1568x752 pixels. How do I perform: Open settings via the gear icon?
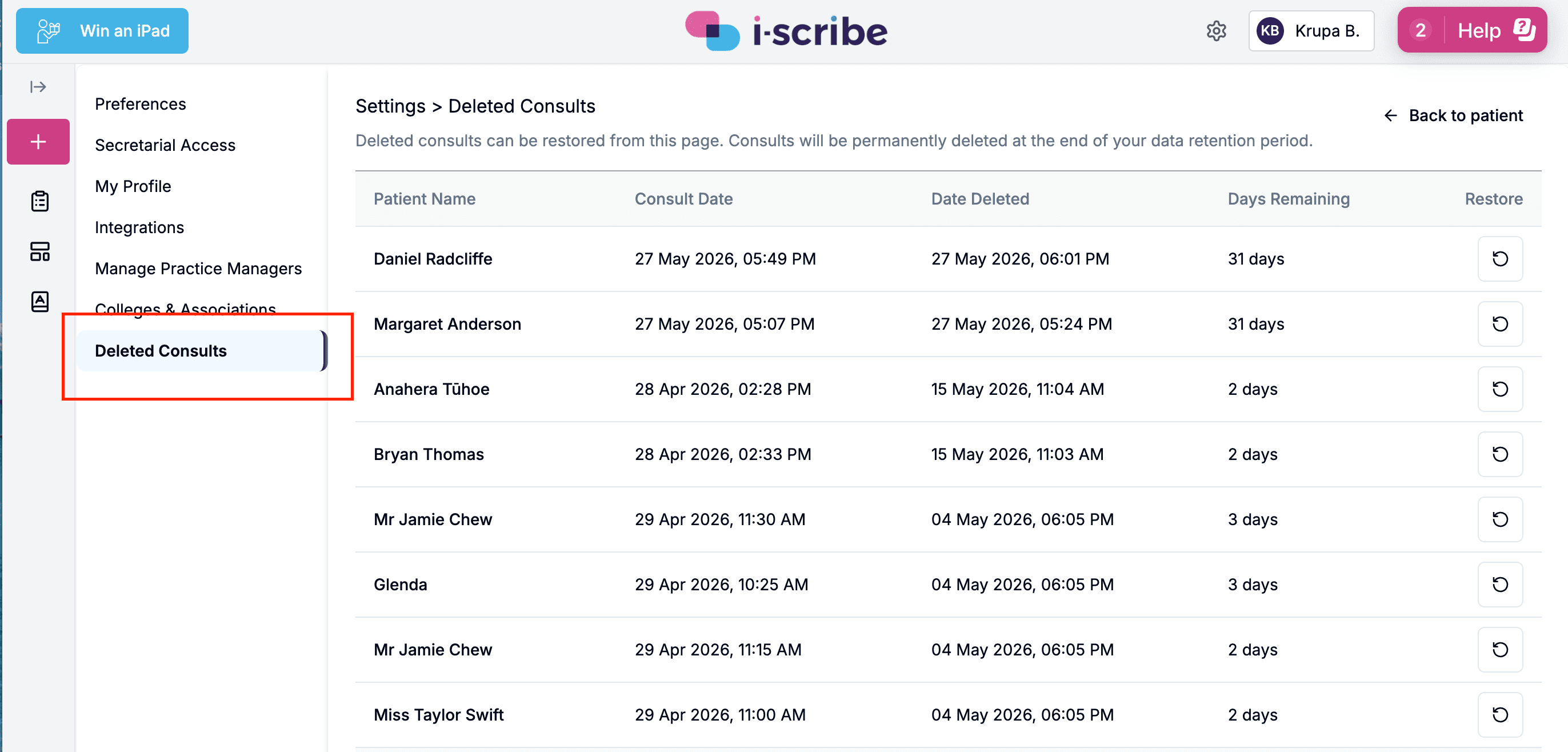click(x=1216, y=31)
